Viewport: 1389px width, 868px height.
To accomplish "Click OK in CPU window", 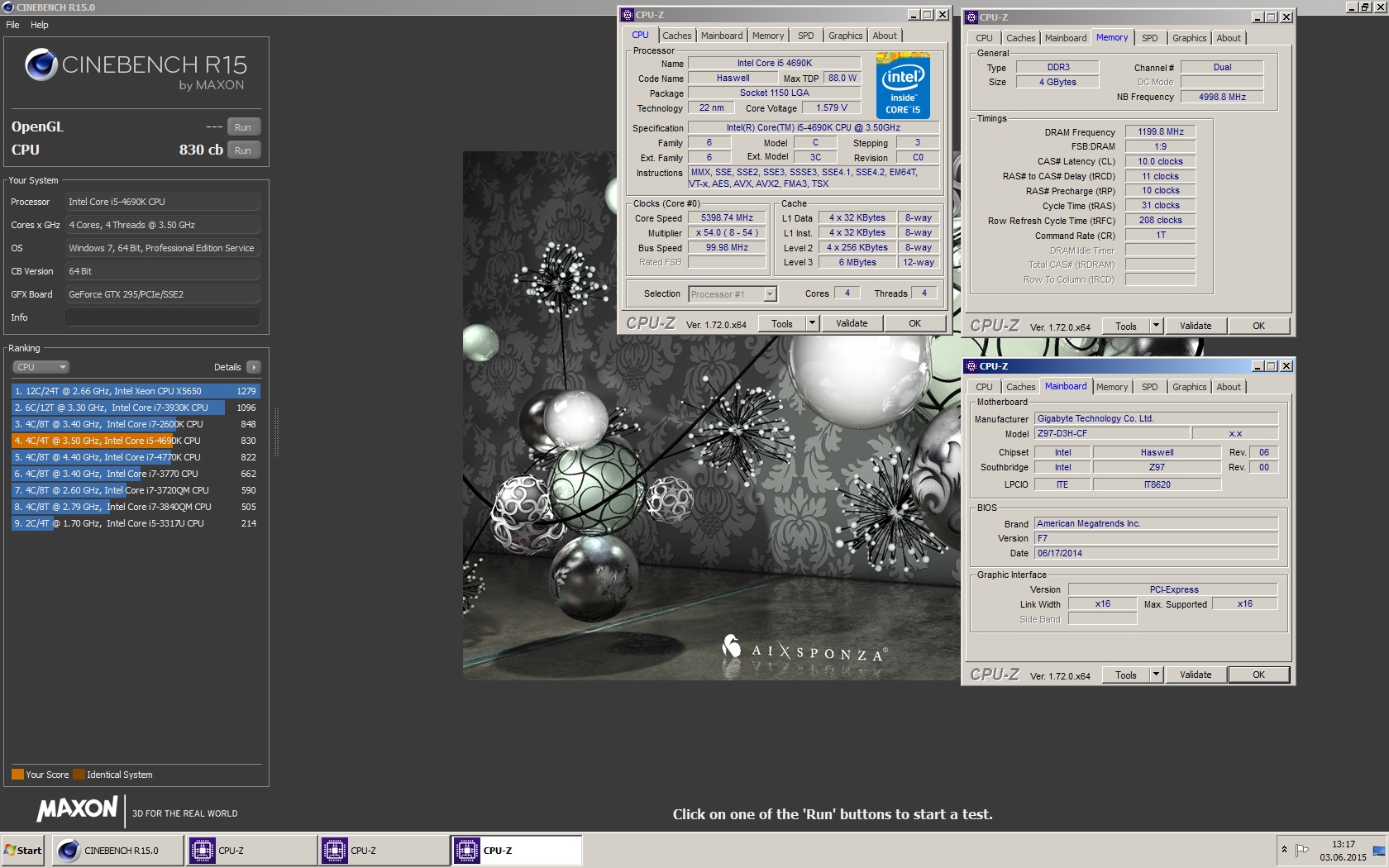I will (914, 323).
